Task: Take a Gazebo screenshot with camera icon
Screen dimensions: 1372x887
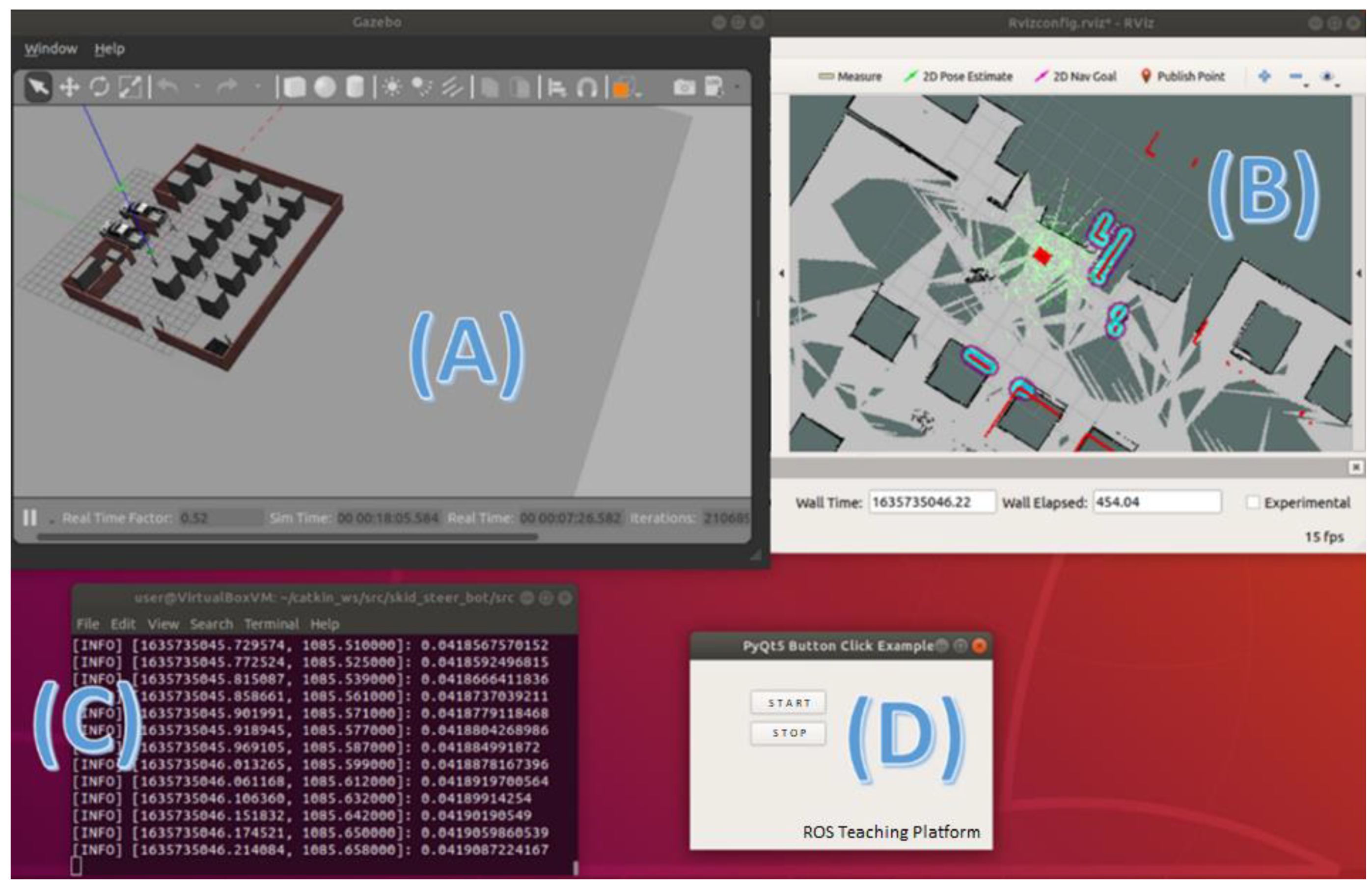Action: [684, 87]
